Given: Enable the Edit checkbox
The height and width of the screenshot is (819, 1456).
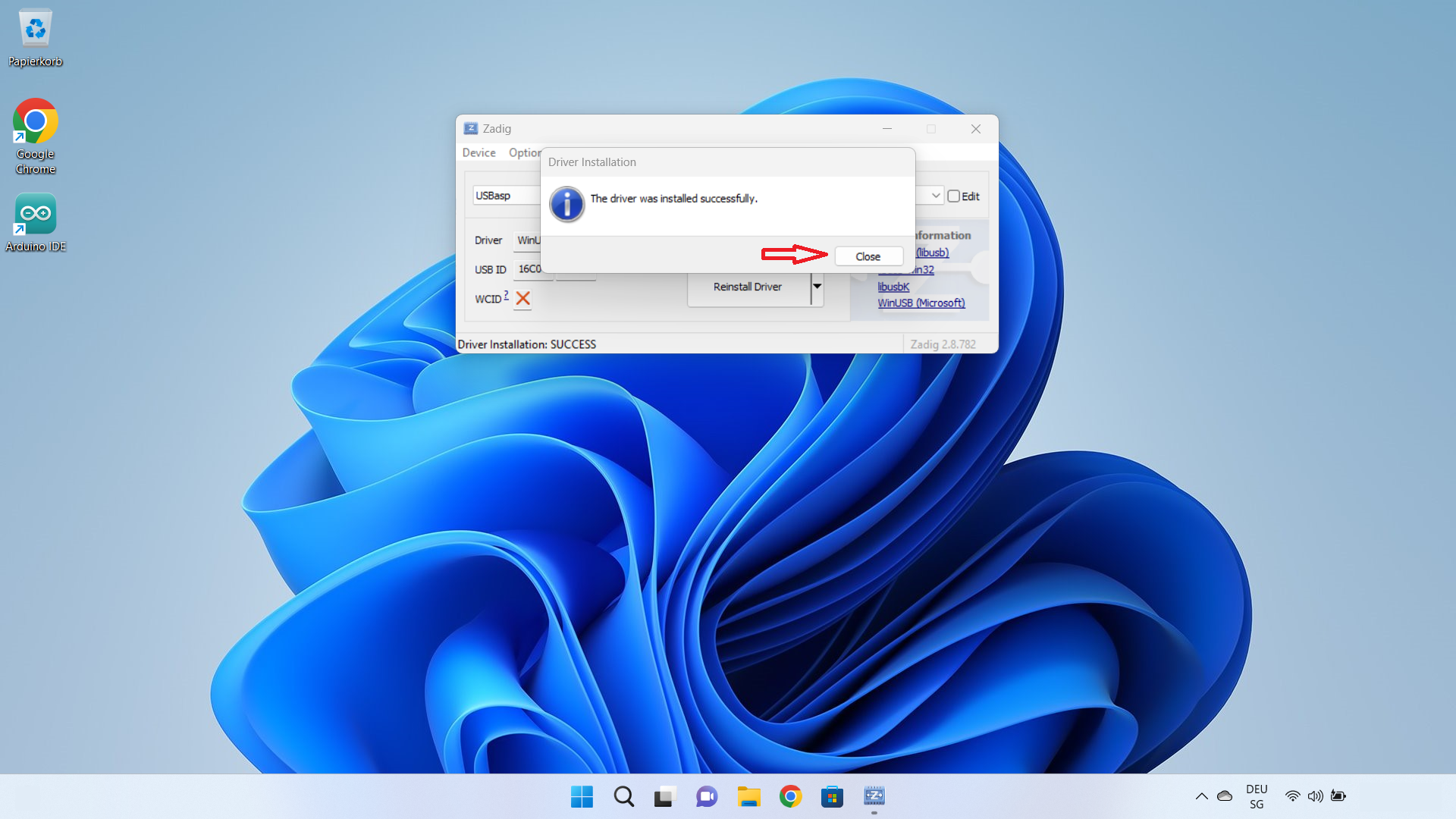Looking at the screenshot, I should pos(953,196).
